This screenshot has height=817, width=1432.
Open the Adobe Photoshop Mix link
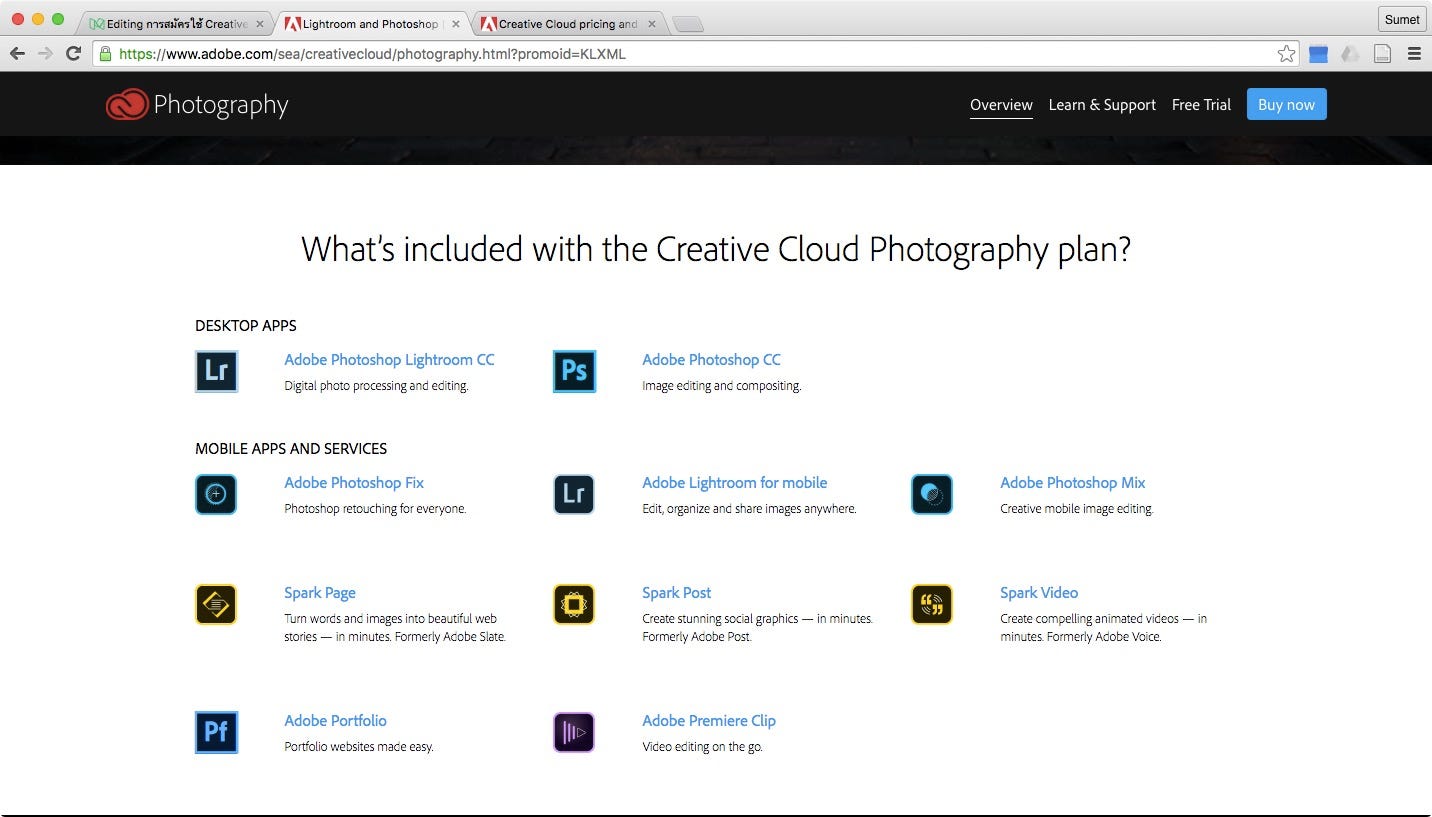point(1072,483)
